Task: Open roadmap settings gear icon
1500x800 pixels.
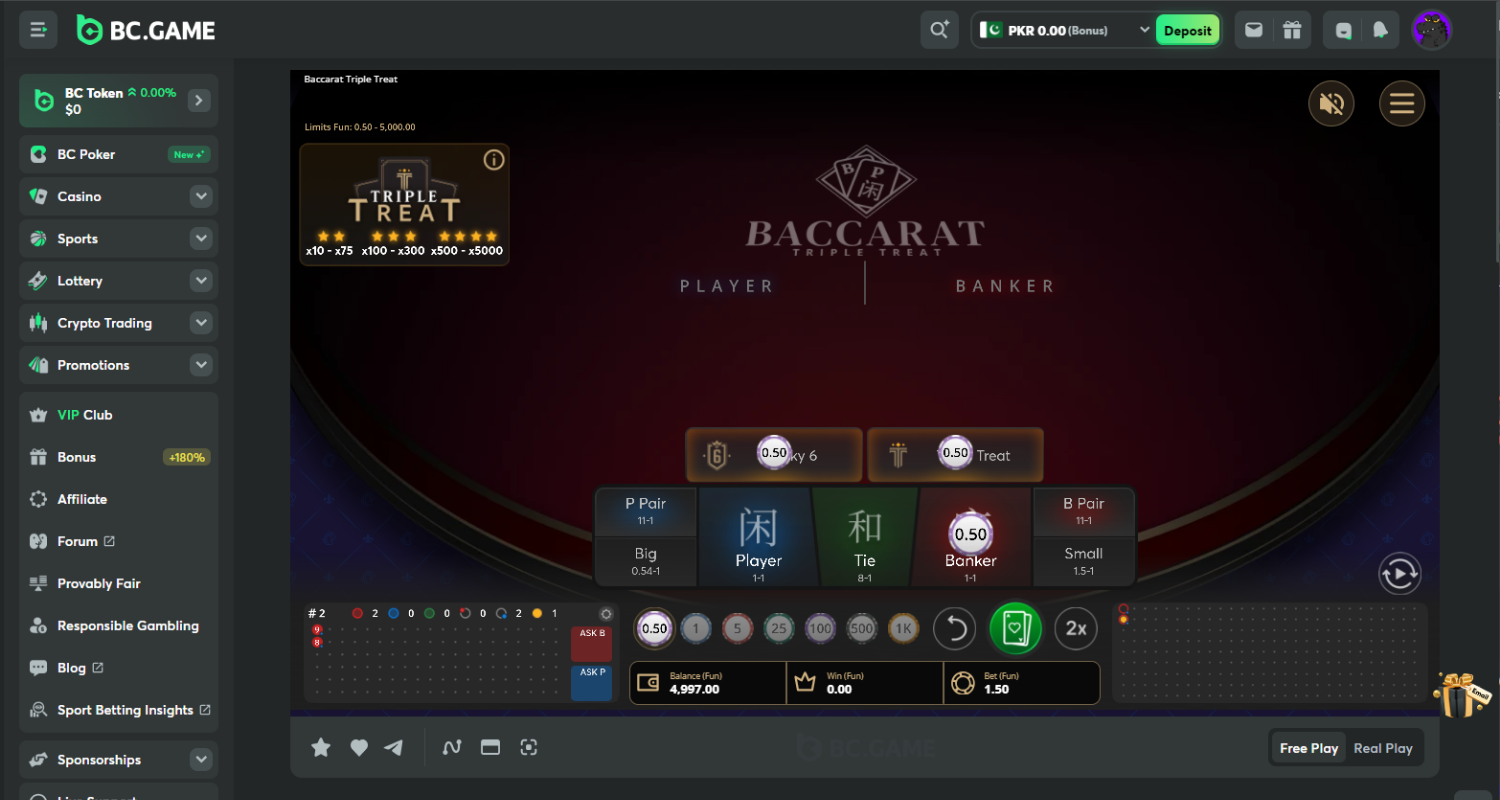Action: coord(606,614)
